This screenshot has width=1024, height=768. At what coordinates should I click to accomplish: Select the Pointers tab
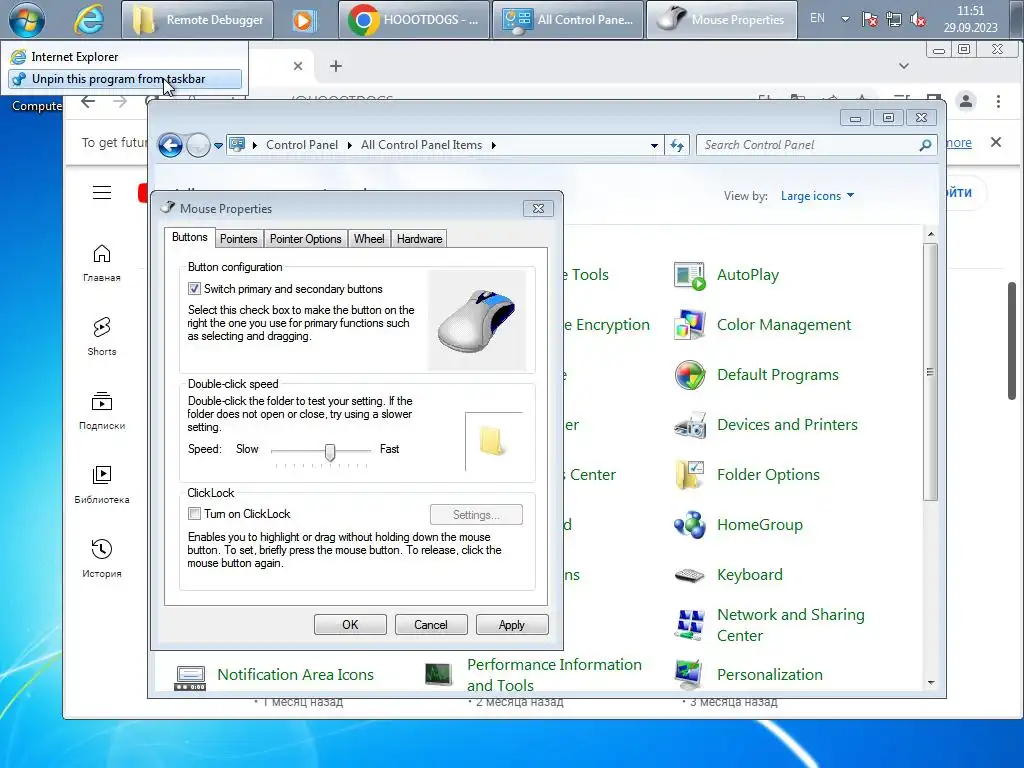(238, 239)
